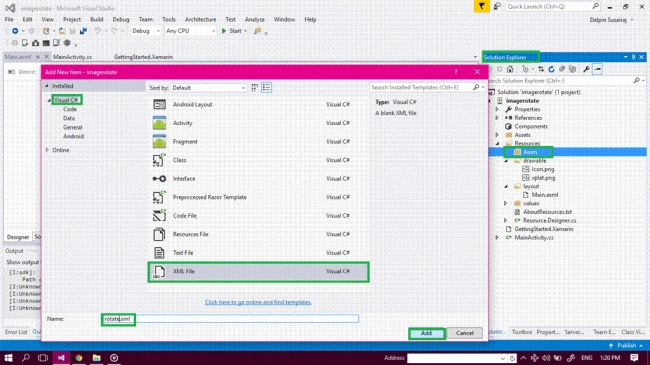Open the Error List tab

pos(16,332)
